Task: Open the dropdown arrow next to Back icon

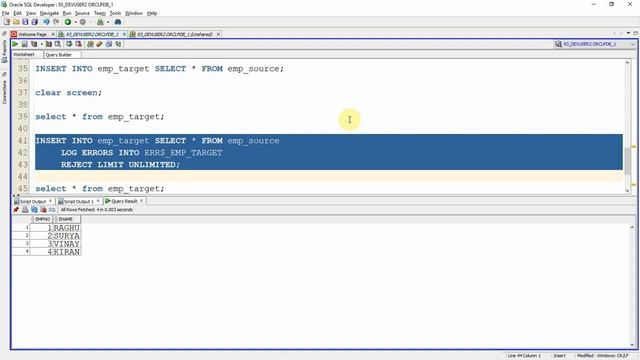Action: [76, 22]
